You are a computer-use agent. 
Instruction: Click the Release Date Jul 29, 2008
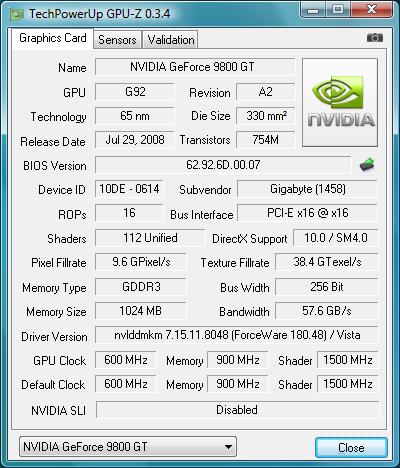[135, 140]
